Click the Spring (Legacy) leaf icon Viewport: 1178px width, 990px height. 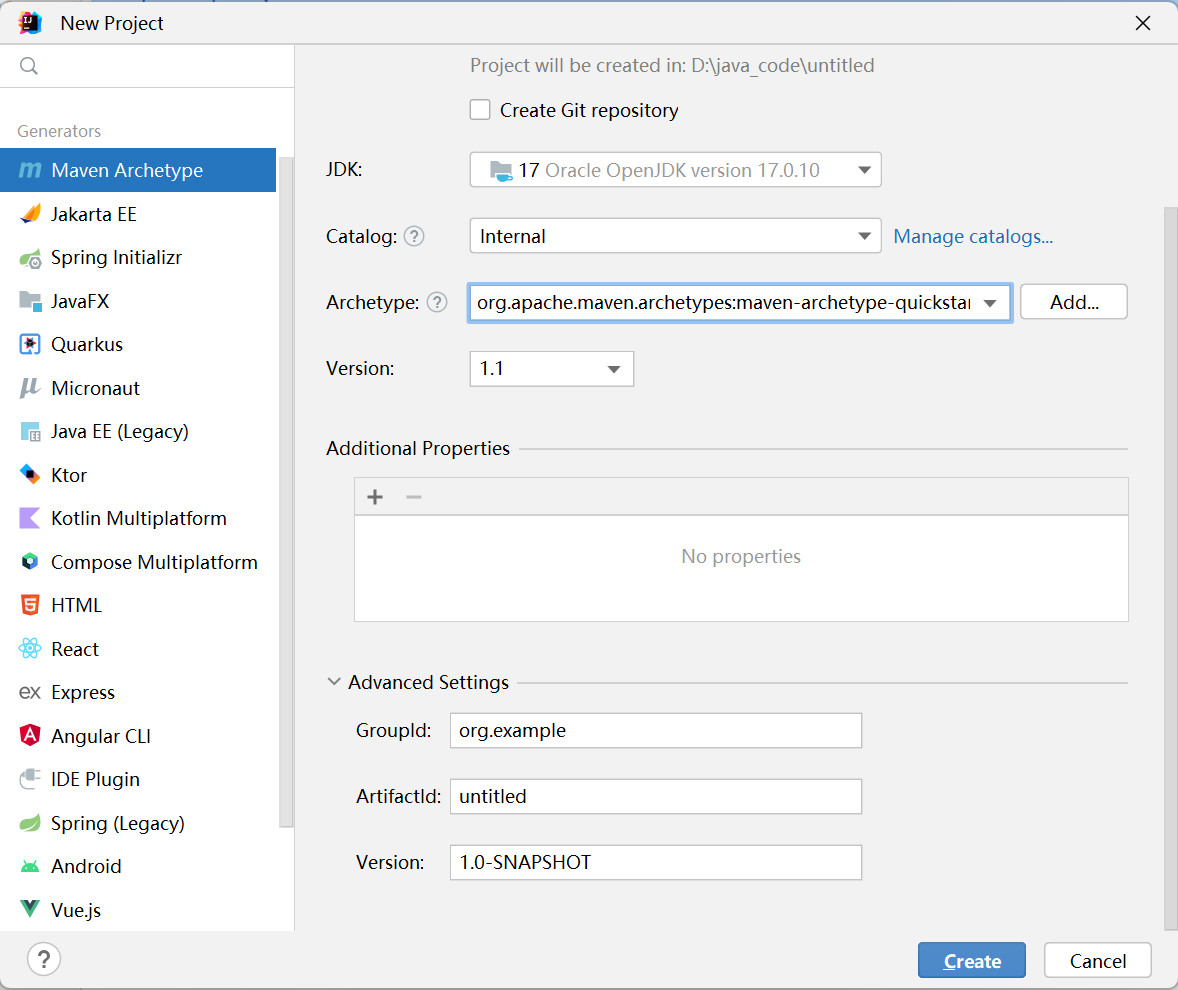30,823
